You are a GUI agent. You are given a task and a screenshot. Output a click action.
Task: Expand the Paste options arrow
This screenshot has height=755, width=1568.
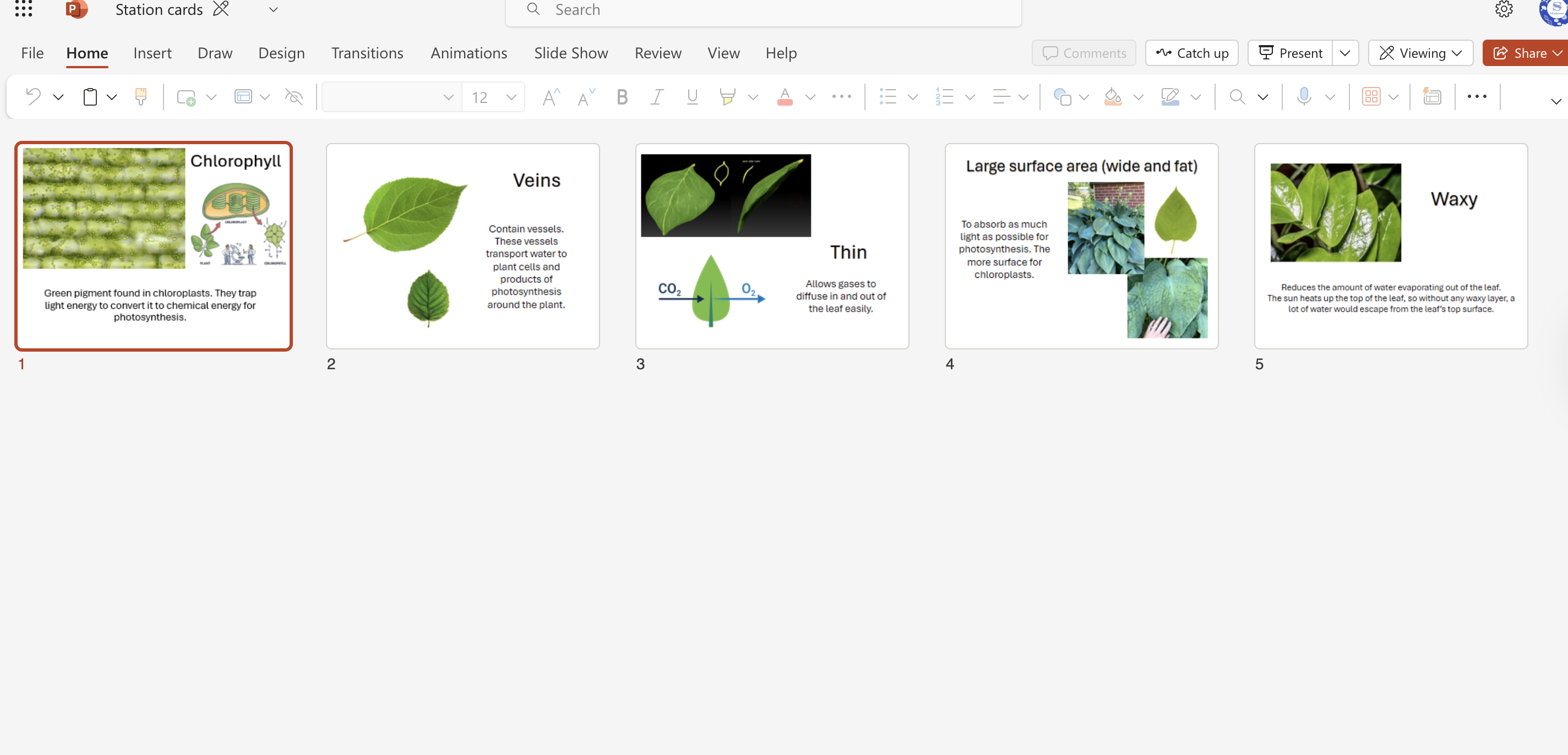(x=111, y=97)
